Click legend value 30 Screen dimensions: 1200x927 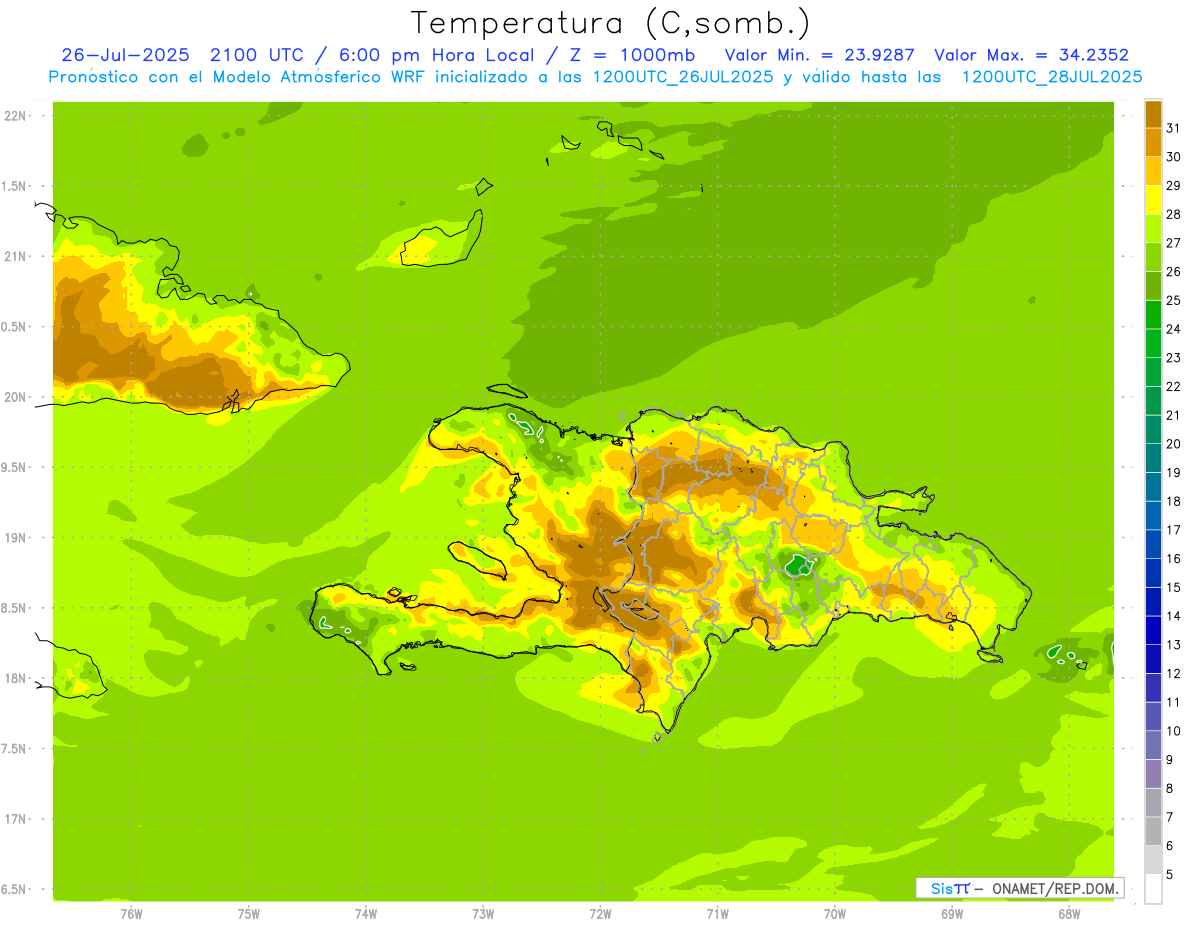(1173, 157)
